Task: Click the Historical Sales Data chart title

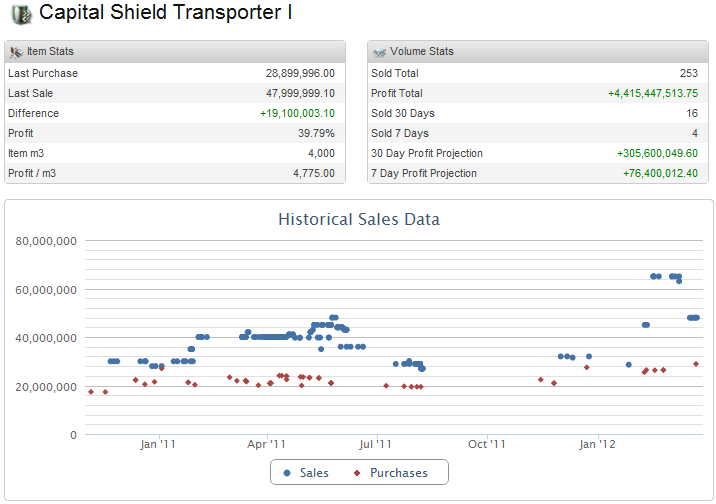Action: (x=359, y=219)
